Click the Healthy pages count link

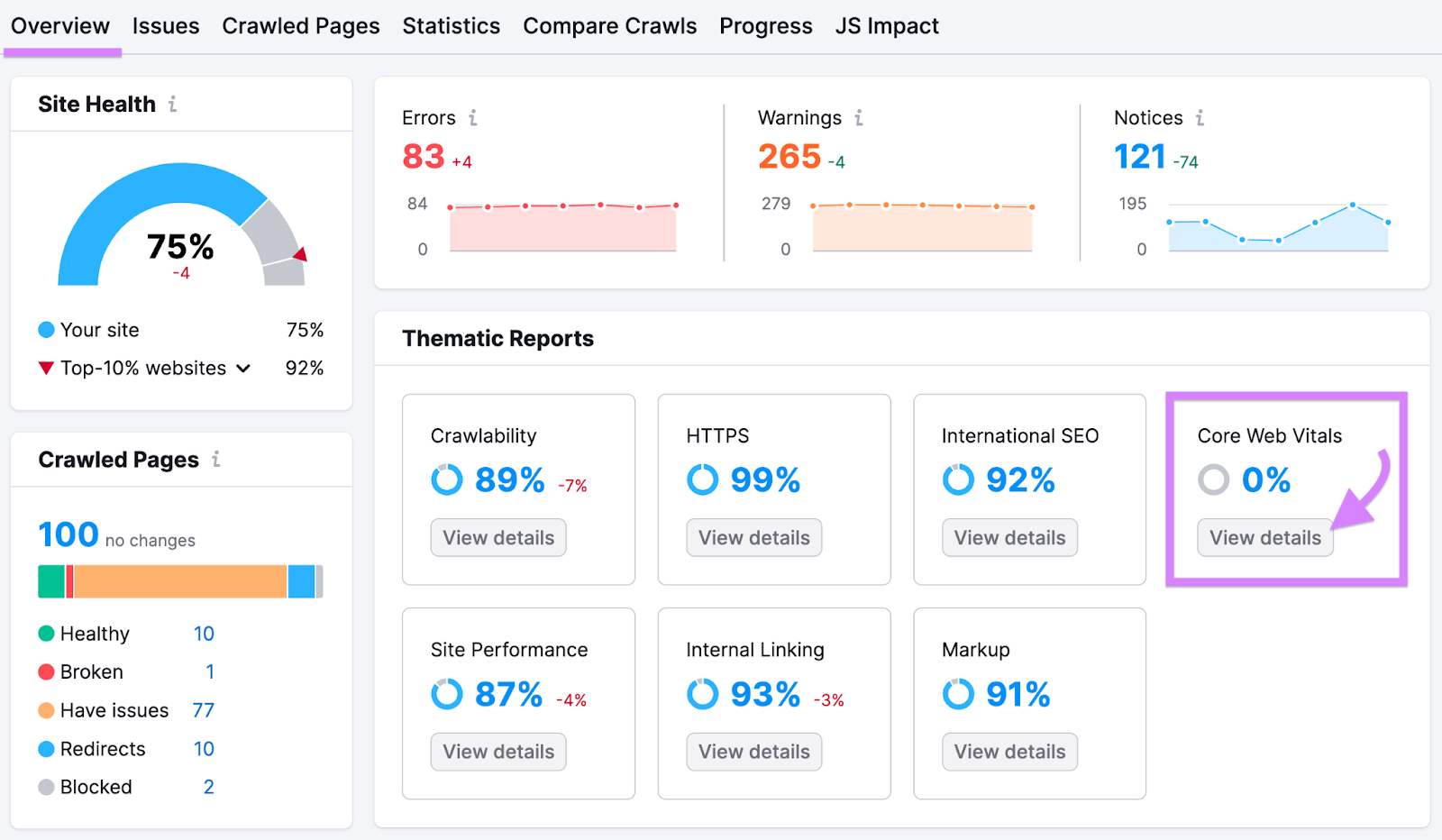coord(204,633)
